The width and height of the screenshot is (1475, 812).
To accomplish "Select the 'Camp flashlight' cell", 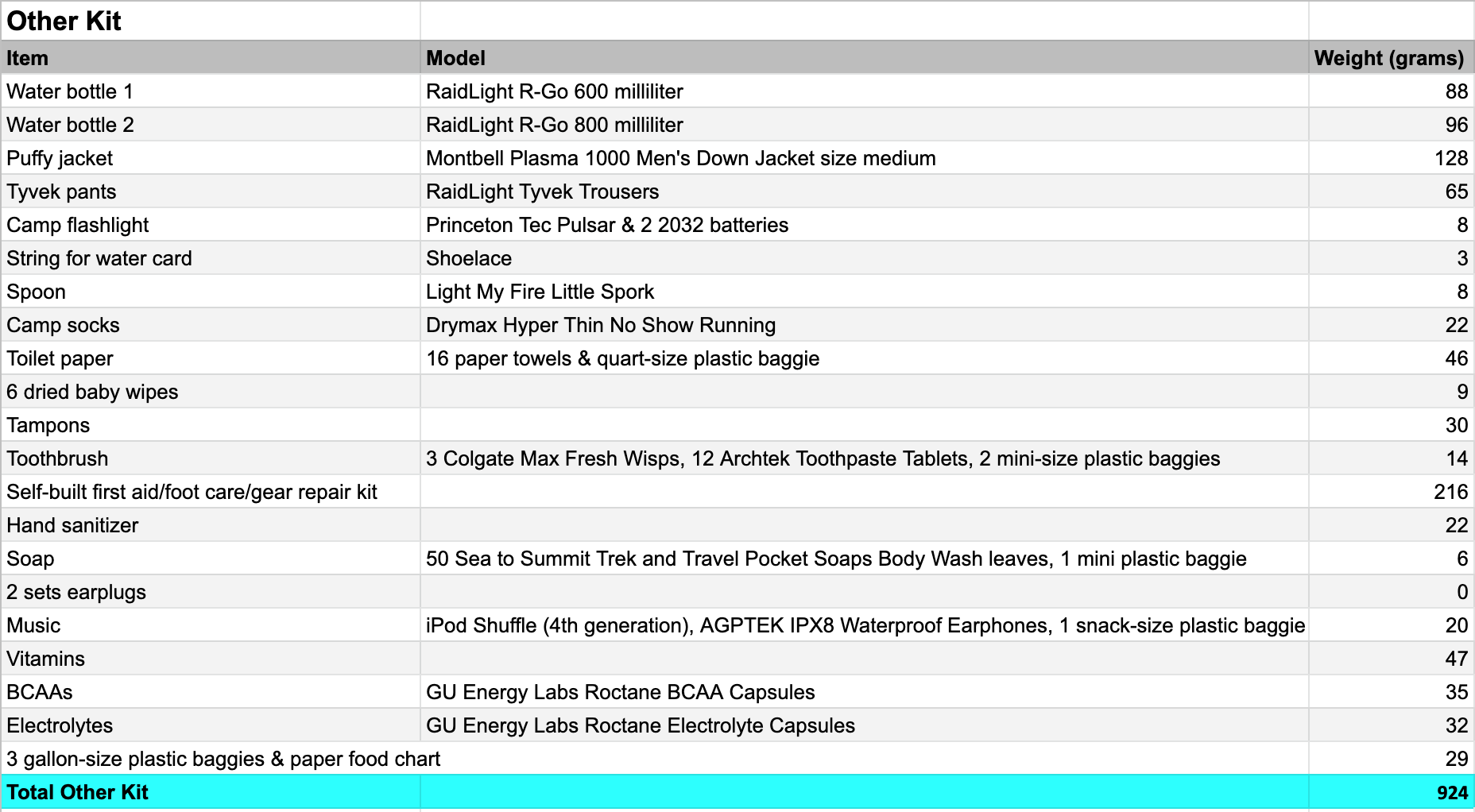I will pos(211,225).
